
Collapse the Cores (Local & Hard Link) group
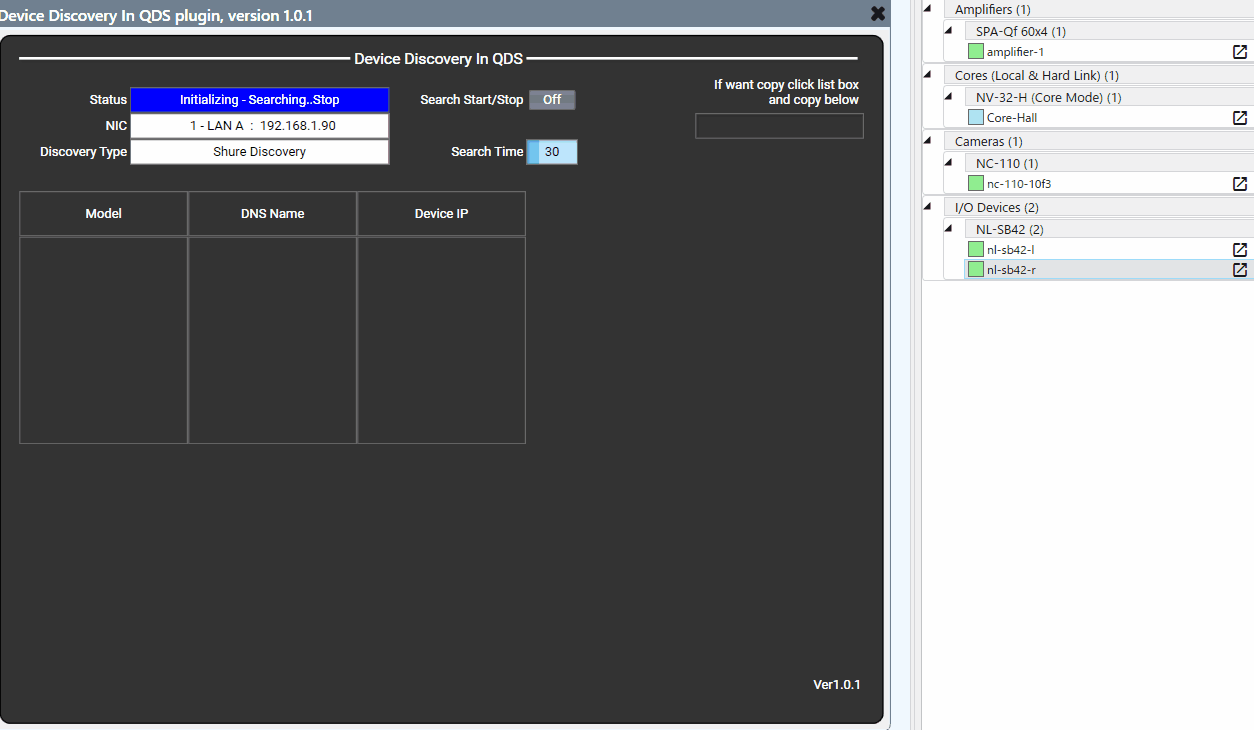coord(927,75)
